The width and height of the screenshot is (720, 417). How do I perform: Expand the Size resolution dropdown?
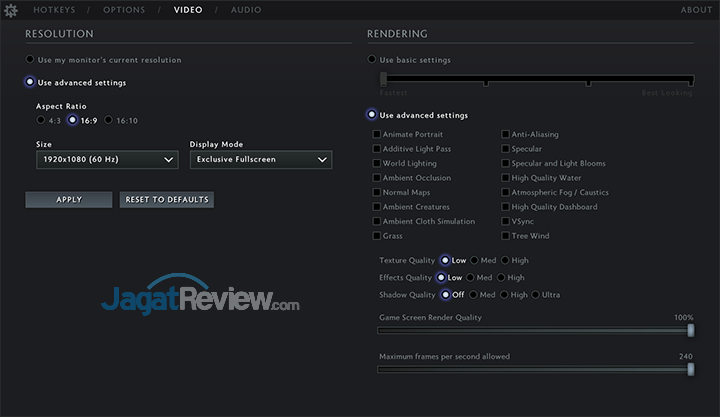pyautogui.click(x=106, y=159)
